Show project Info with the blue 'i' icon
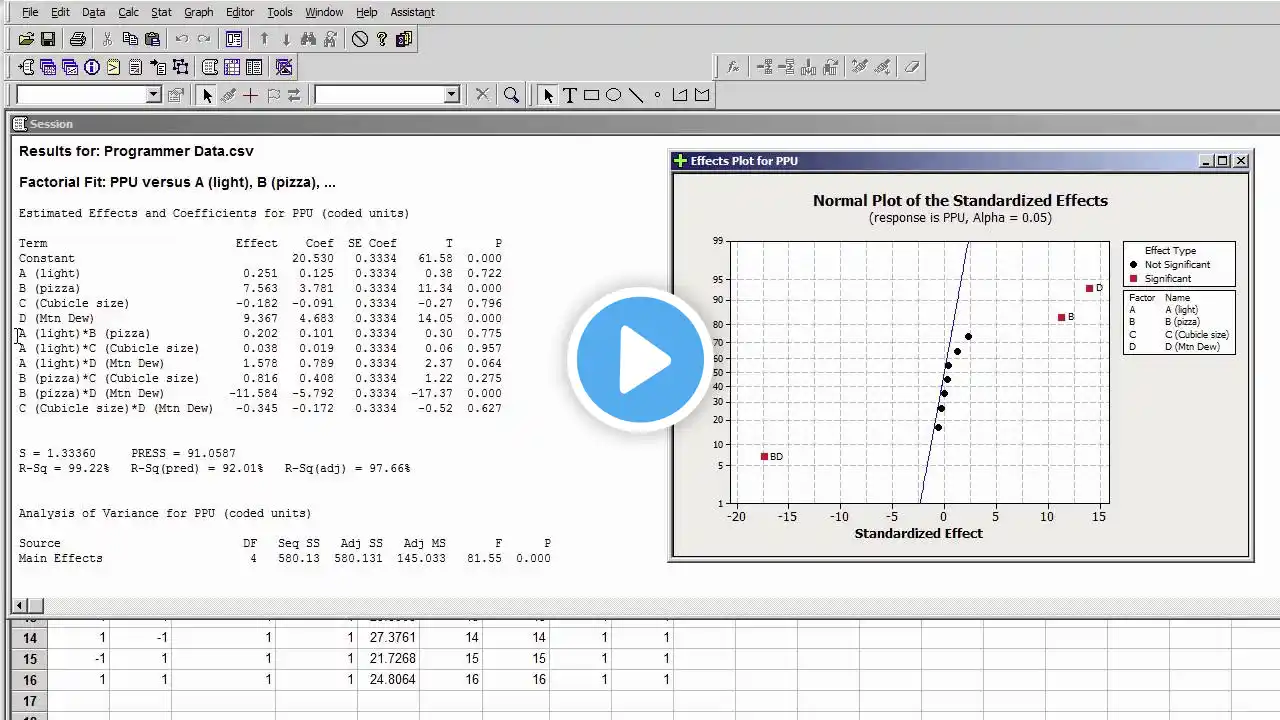 pyautogui.click(x=92, y=67)
